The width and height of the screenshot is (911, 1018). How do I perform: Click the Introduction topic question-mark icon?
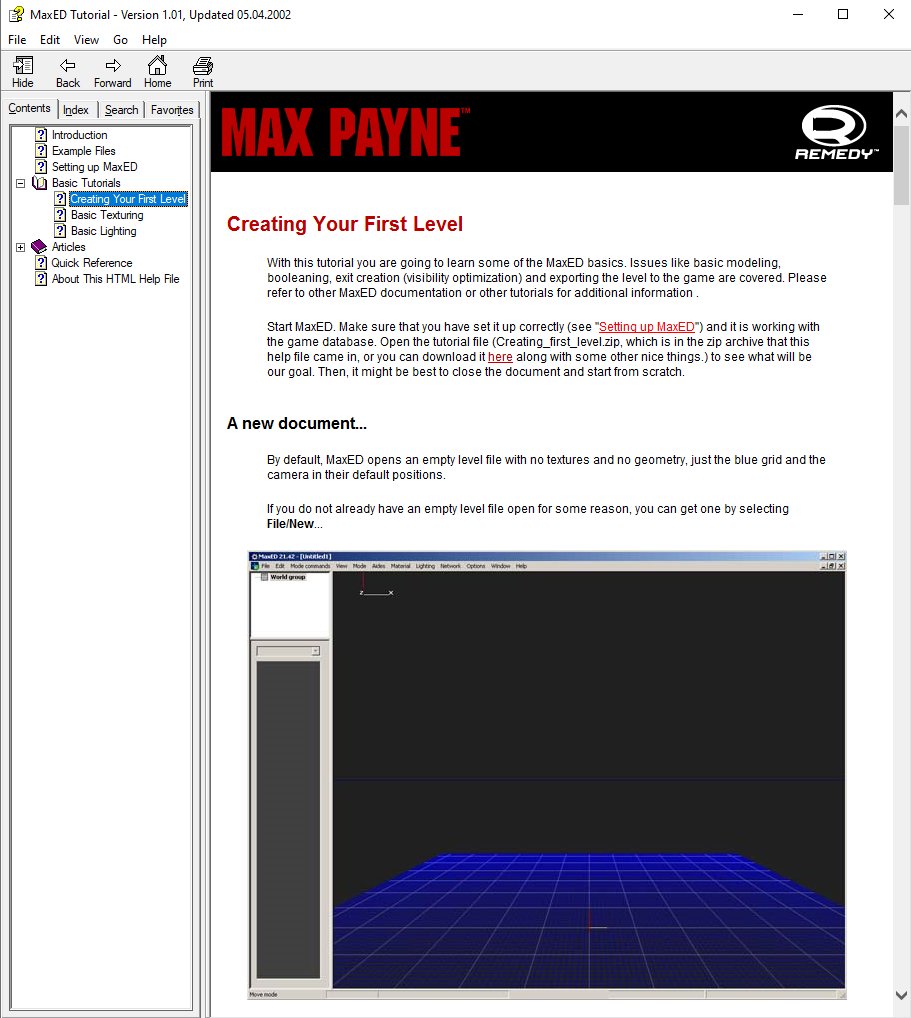pyautogui.click(x=41, y=134)
